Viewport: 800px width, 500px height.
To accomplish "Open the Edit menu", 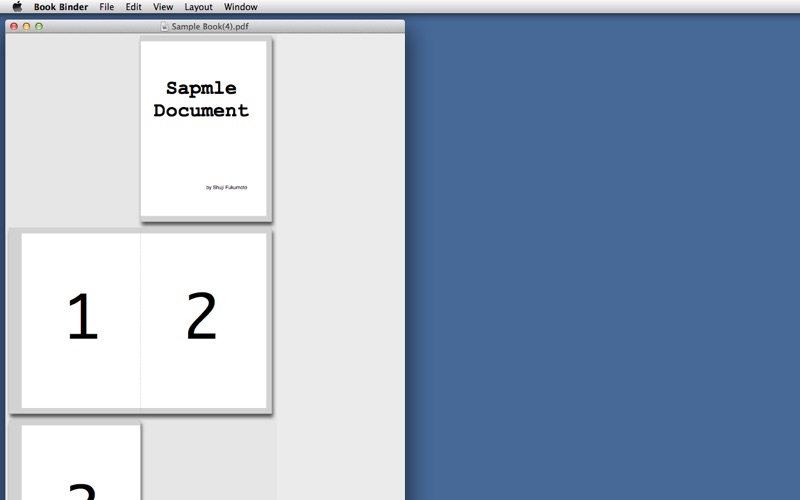I will tap(133, 7).
